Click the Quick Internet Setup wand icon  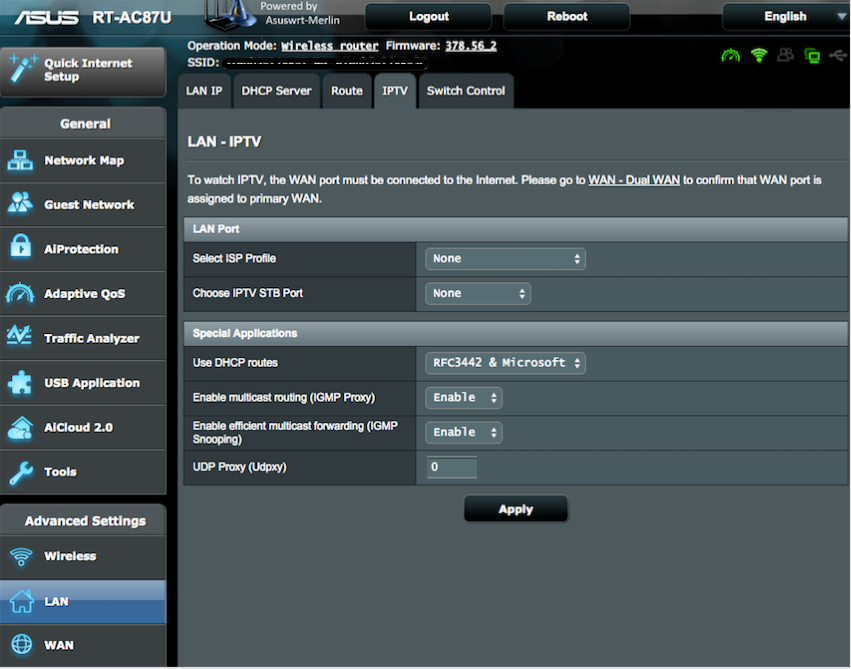click(23, 69)
